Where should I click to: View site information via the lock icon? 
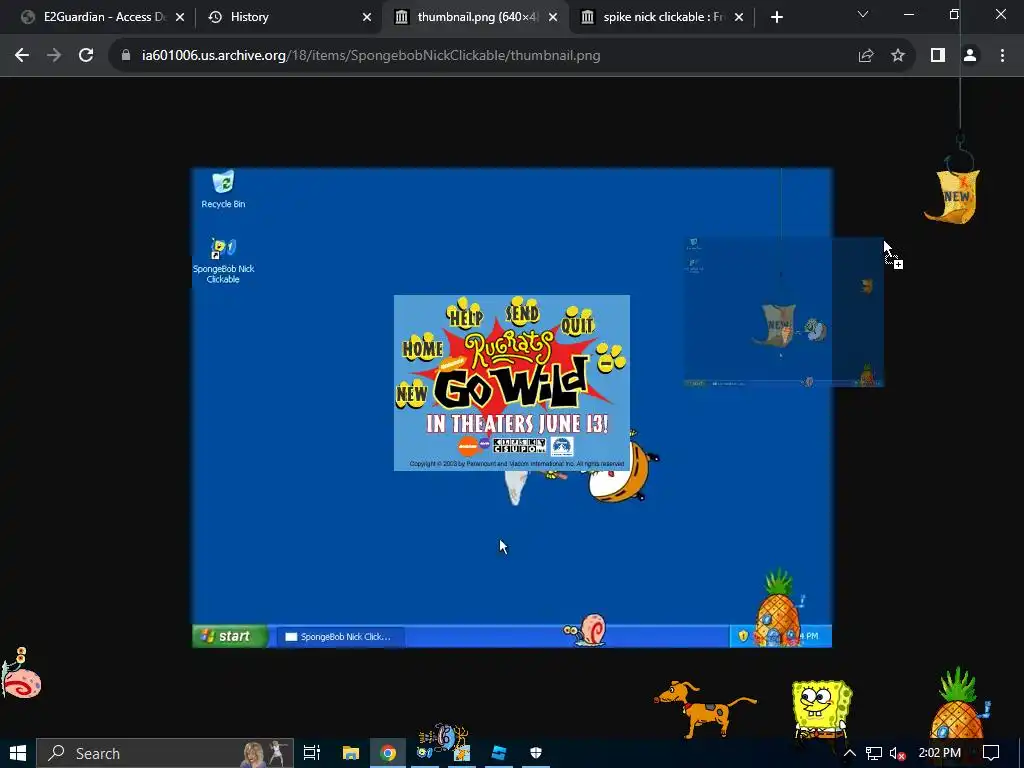[126, 56]
